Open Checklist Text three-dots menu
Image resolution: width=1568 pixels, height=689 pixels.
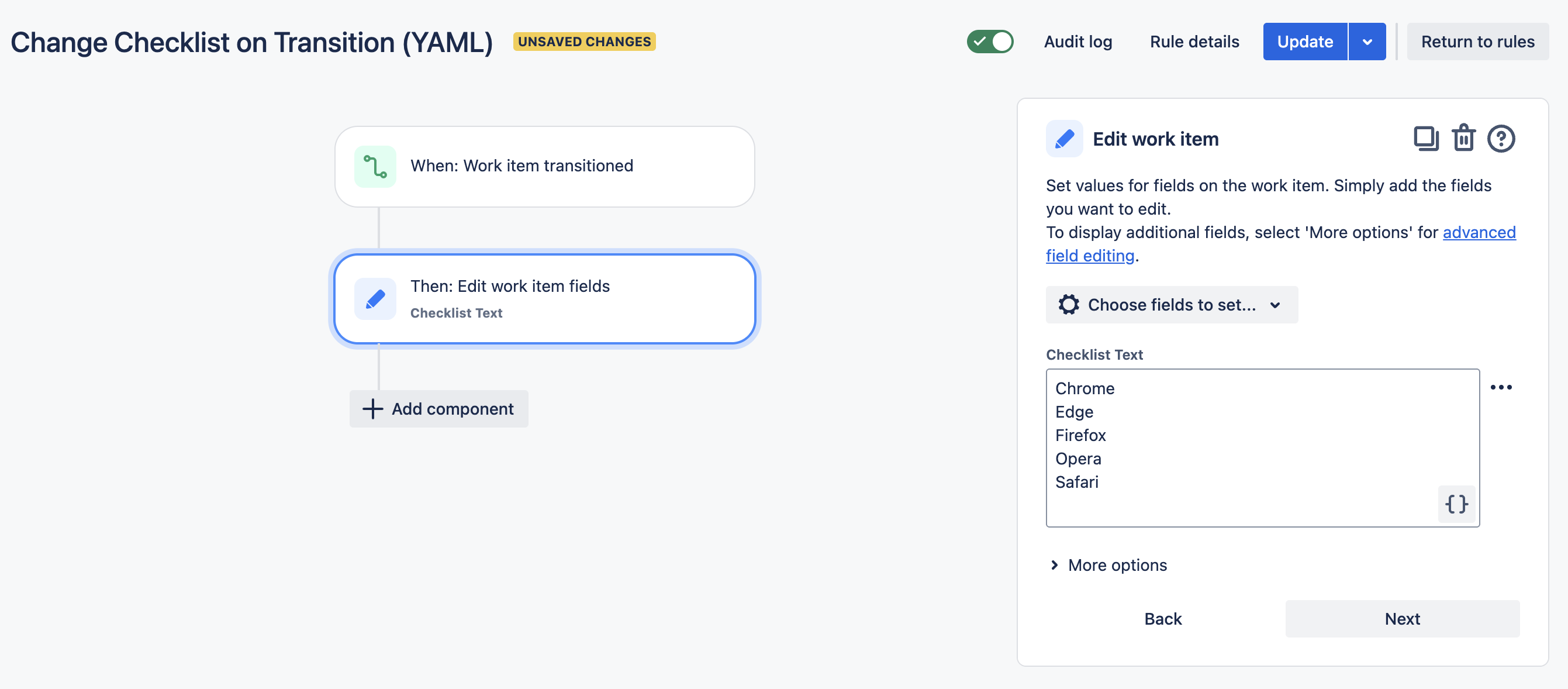(x=1500, y=387)
